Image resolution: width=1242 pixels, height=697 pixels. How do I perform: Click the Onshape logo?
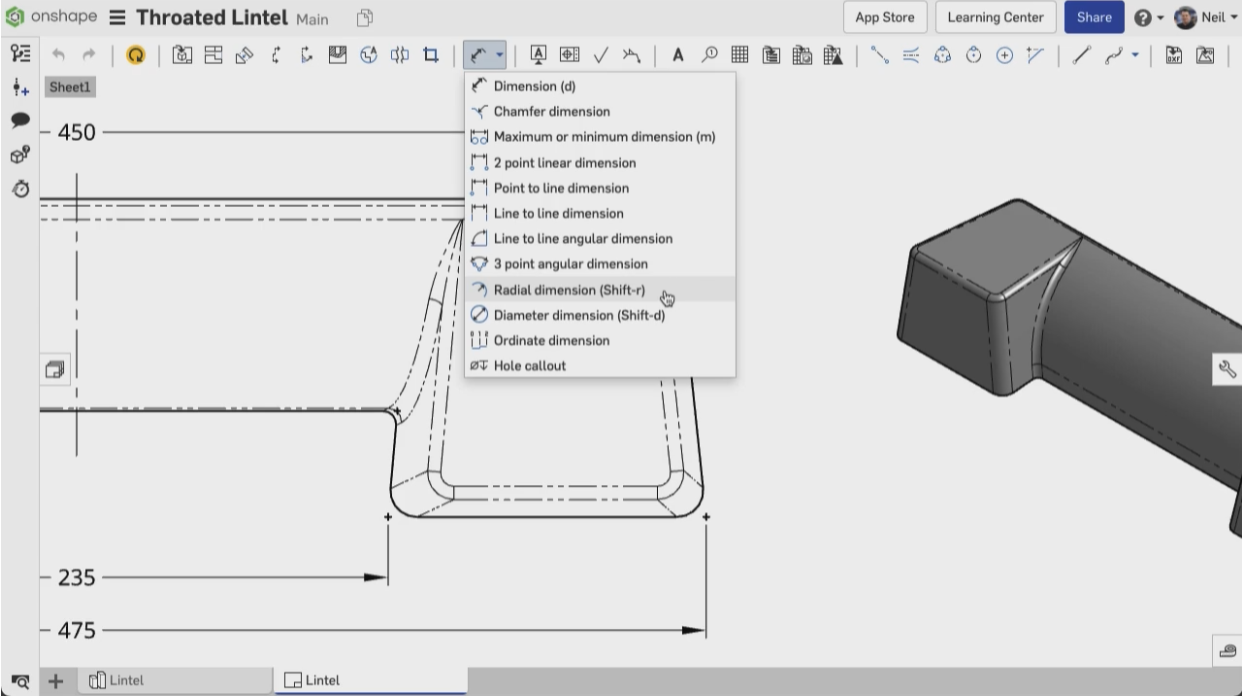click(52, 17)
